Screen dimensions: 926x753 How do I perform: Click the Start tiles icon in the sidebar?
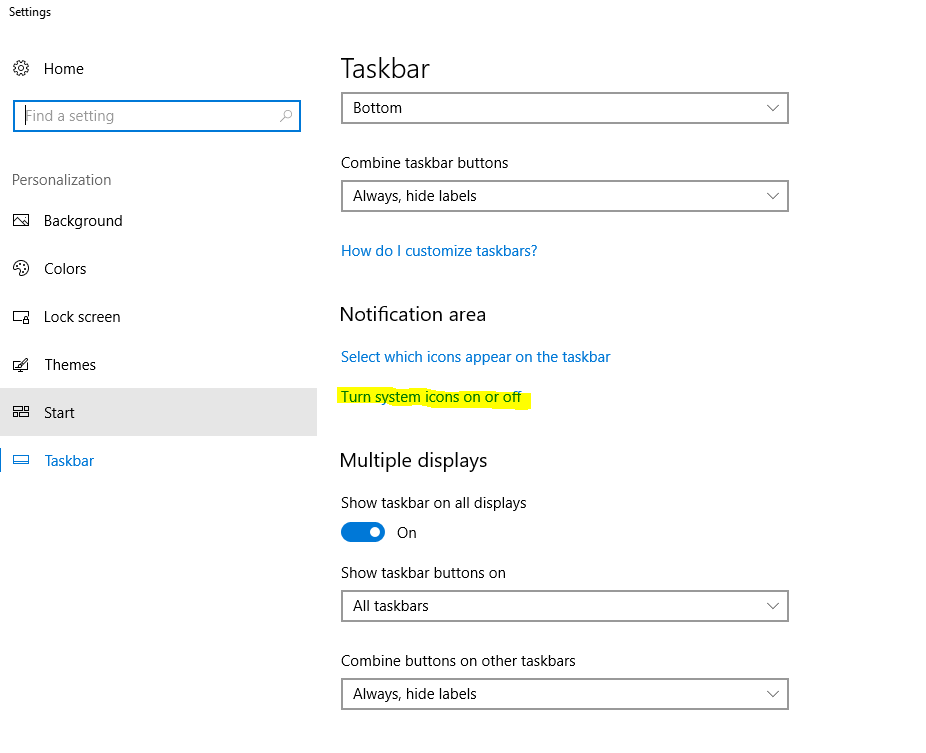pyautogui.click(x=22, y=412)
